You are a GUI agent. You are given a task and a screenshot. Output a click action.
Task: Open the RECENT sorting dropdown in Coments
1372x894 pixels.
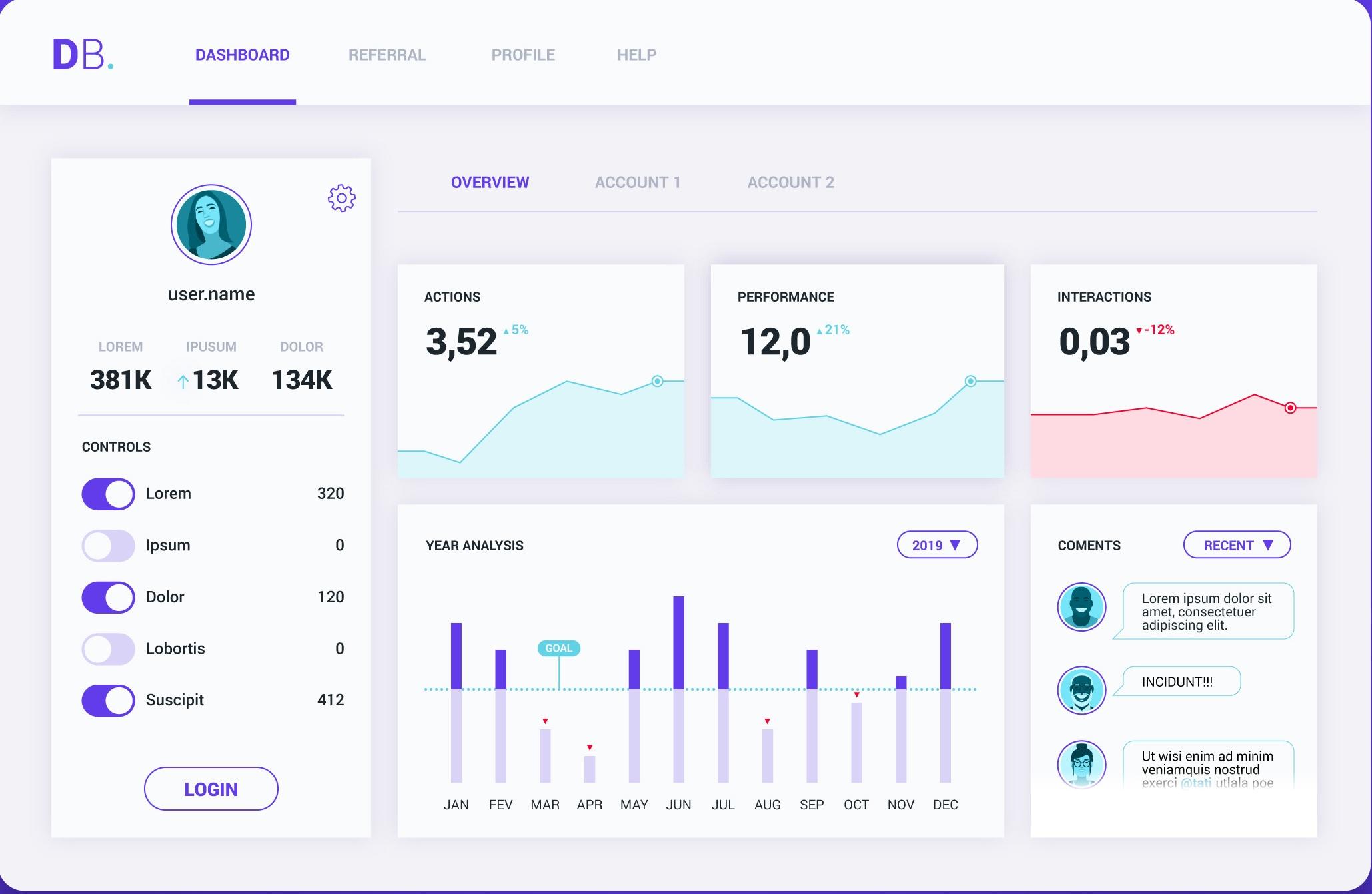coord(1236,545)
